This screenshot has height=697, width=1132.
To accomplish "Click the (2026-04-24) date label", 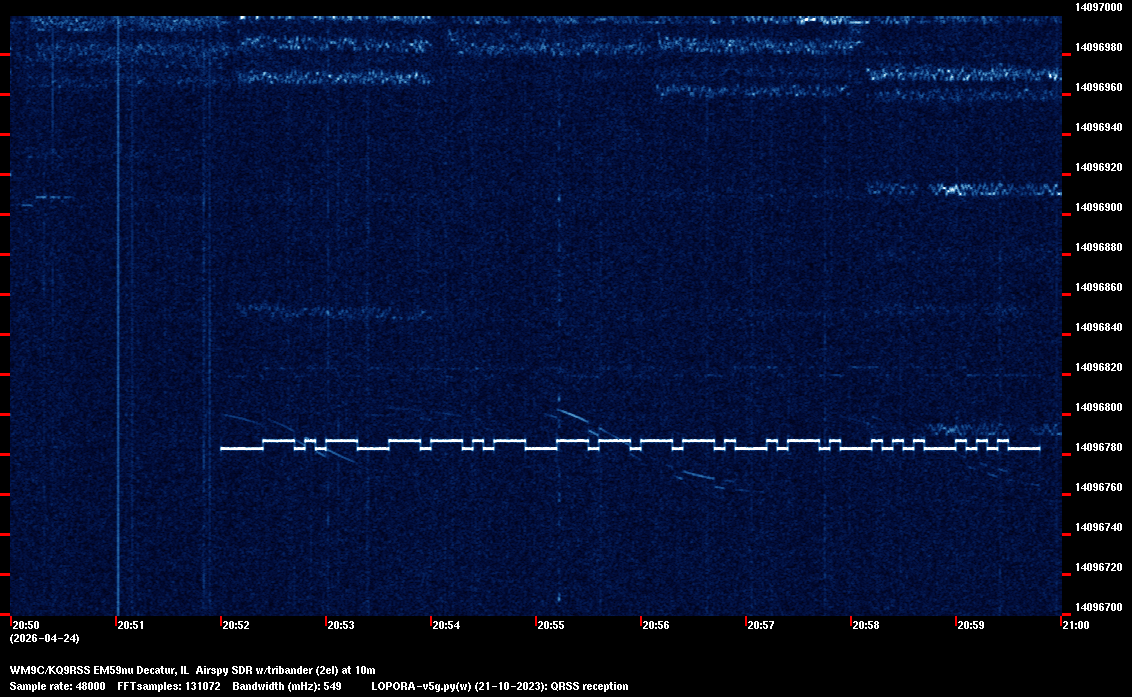I will tap(45, 638).
